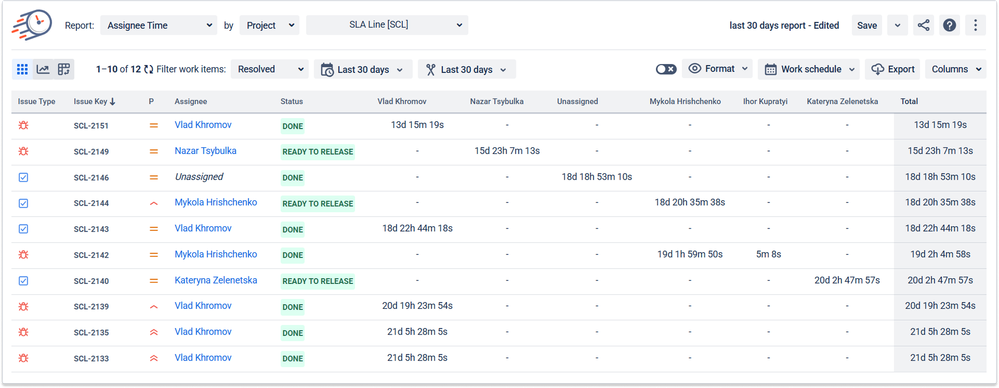Open calendar Last 30 days date range
The height and width of the screenshot is (388, 999).
[363, 69]
